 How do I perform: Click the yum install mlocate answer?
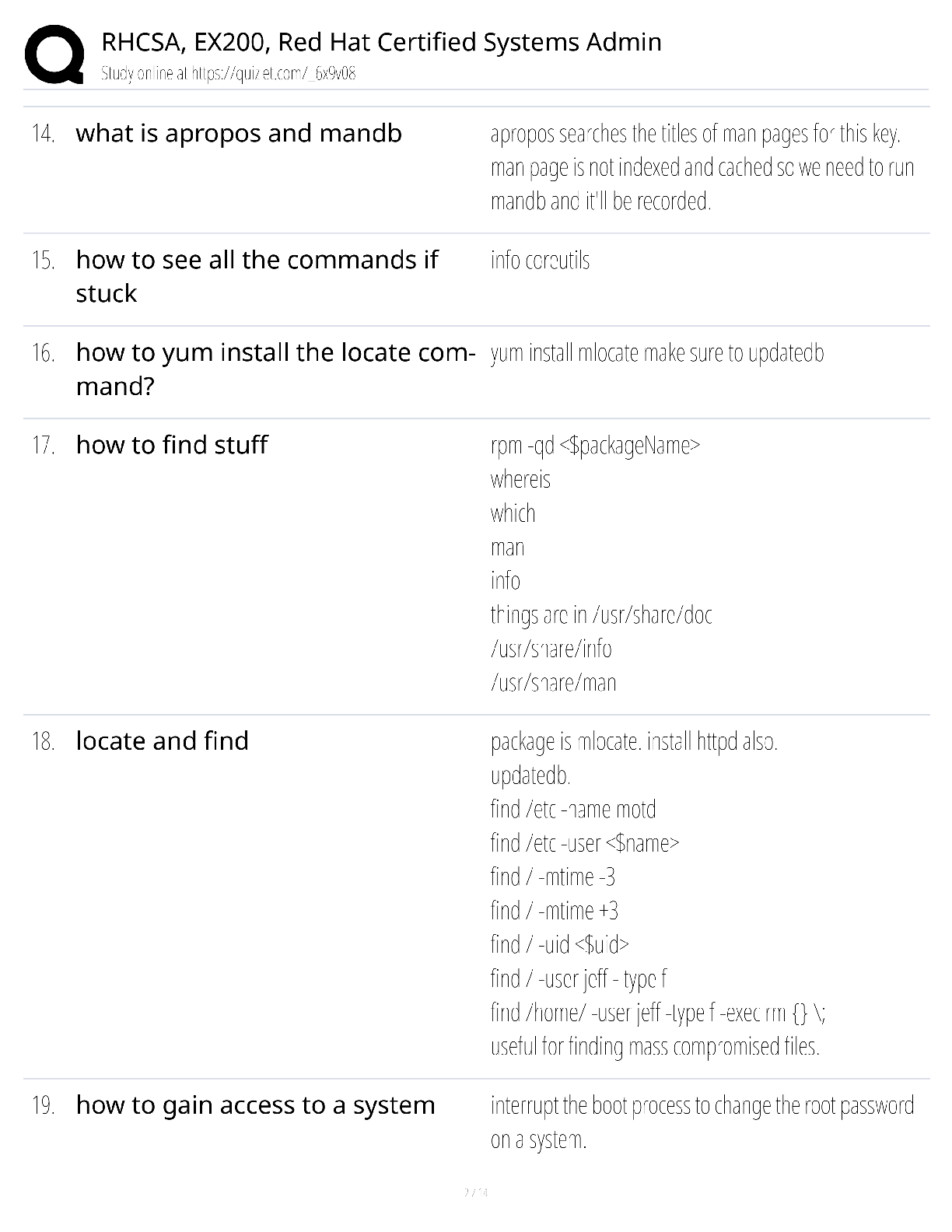click(657, 353)
